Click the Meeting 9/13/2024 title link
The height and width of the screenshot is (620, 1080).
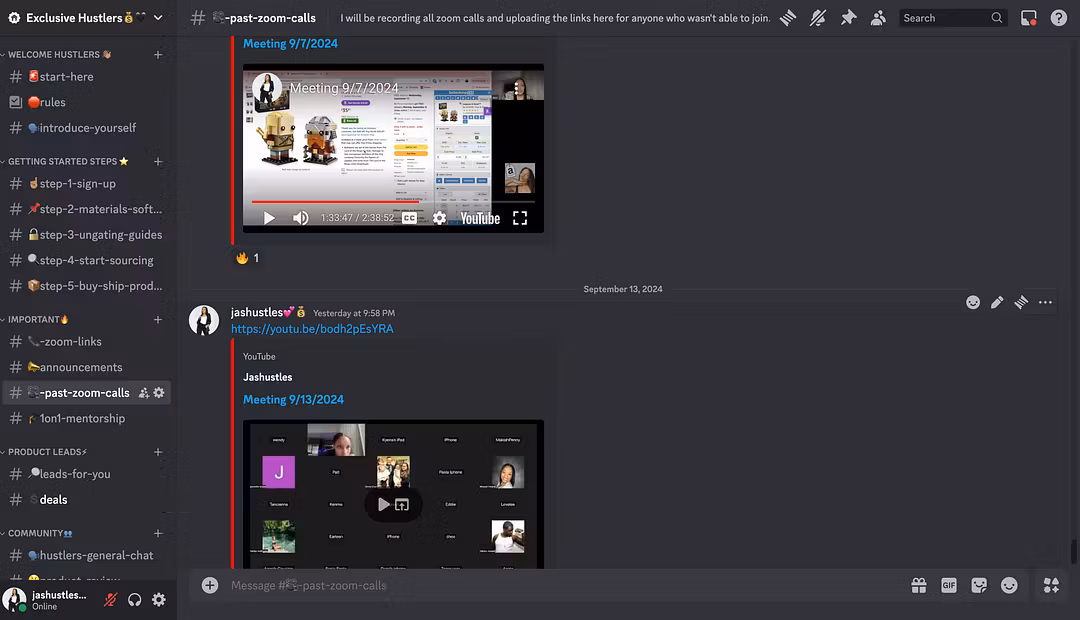pyautogui.click(x=293, y=399)
